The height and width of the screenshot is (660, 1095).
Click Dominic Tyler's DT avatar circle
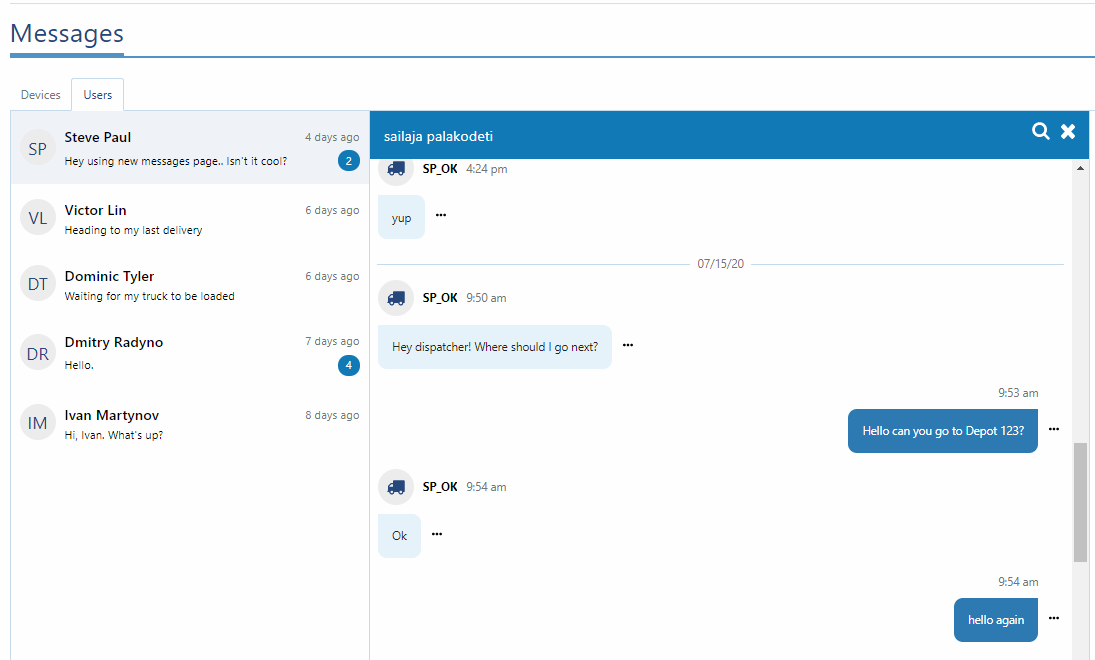pyautogui.click(x=37, y=283)
